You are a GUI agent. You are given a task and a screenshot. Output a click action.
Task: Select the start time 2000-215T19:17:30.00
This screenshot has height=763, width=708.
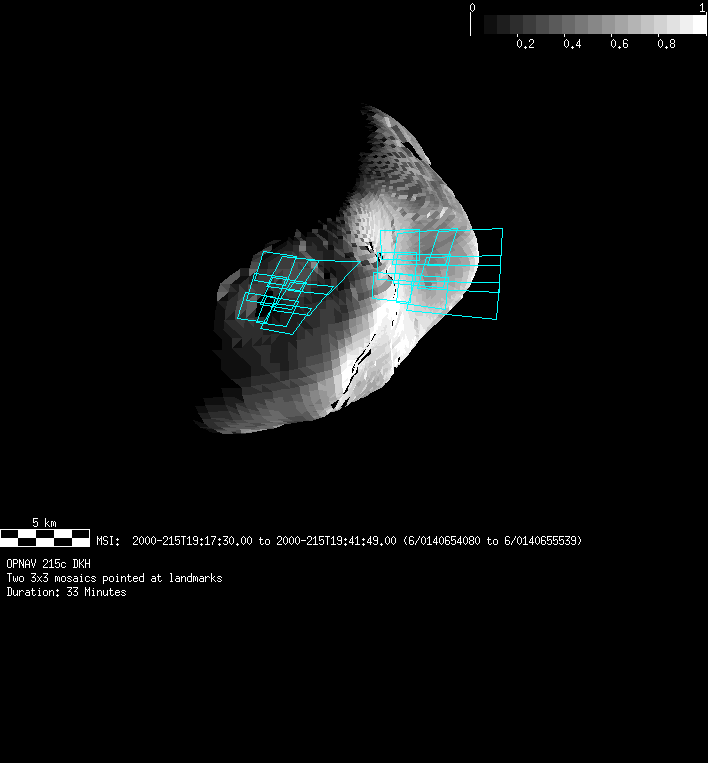tap(192, 541)
